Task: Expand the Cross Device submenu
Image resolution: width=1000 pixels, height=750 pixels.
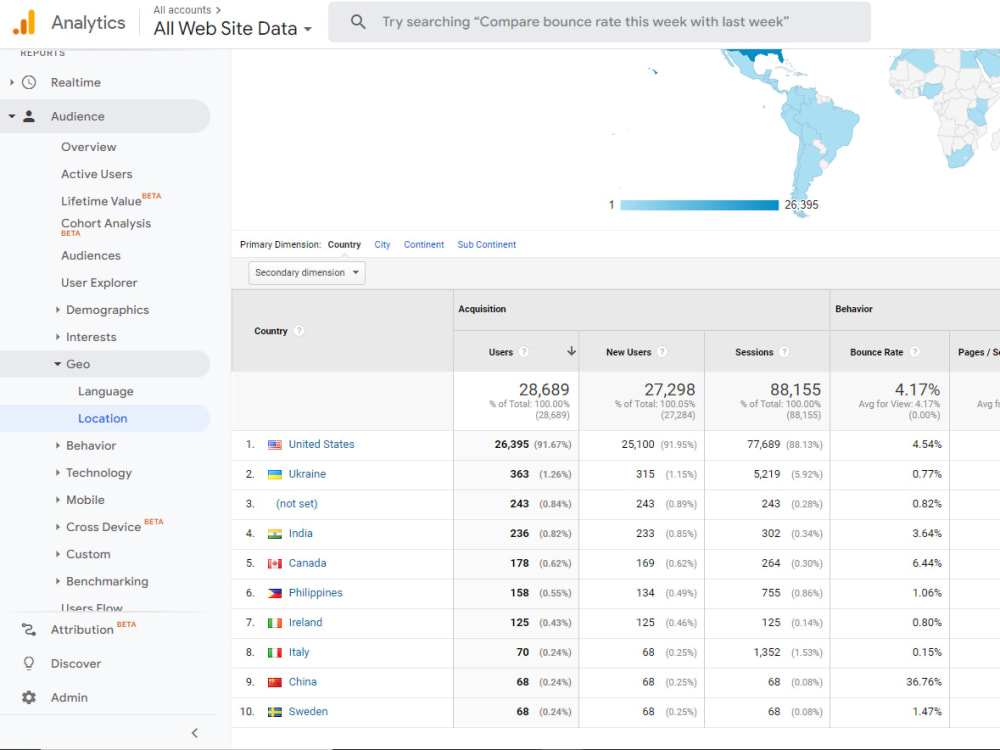Action: pos(57,527)
